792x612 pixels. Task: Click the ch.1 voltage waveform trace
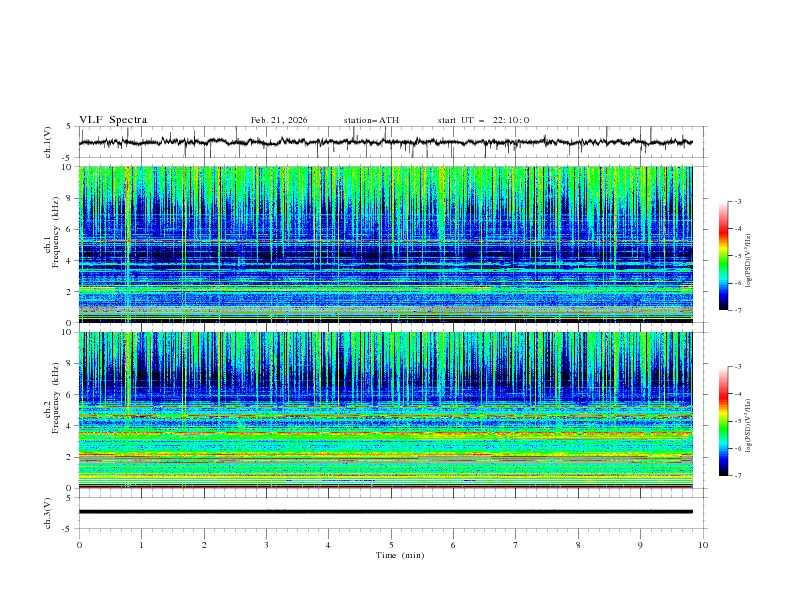click(x=385, y=142)
